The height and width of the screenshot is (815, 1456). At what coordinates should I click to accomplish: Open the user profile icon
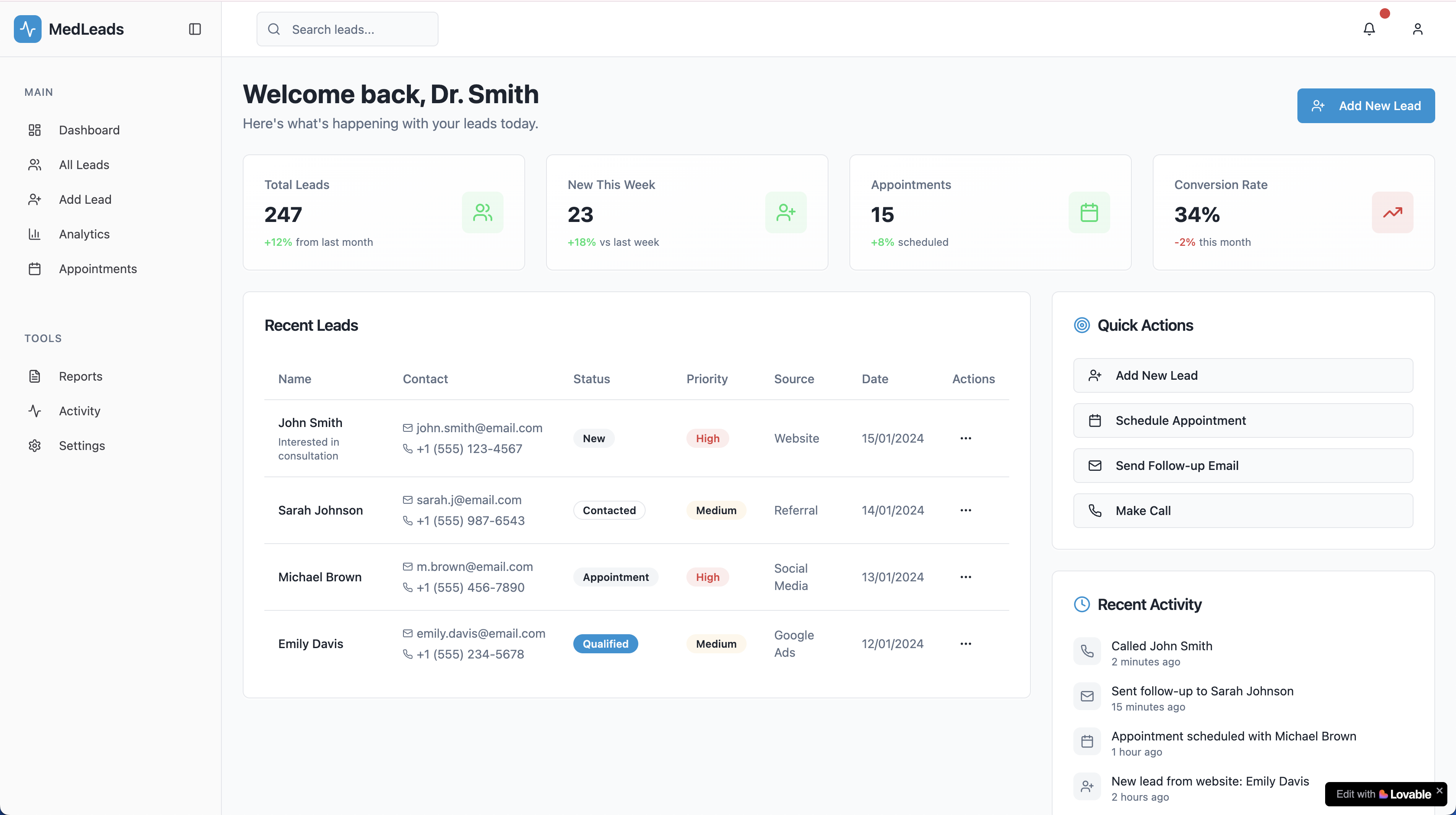point(1417,29)
